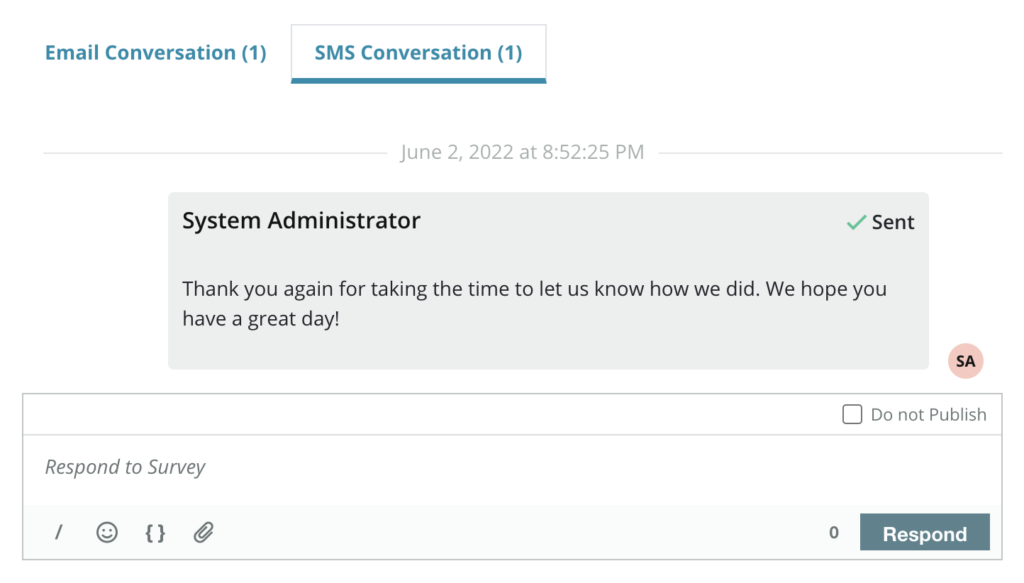This screenshot has width=1024, height=583.
Task: Click the Sent status text
Action: (893, 222)
